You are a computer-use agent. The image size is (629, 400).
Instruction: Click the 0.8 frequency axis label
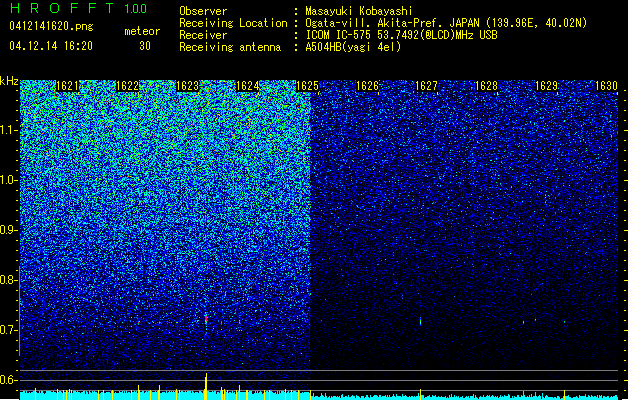pyautogui.click(x=9, y=280)
